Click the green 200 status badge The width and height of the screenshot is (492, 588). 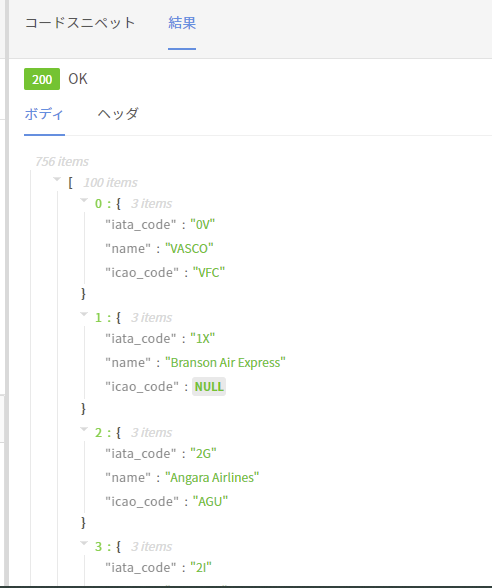42,79
